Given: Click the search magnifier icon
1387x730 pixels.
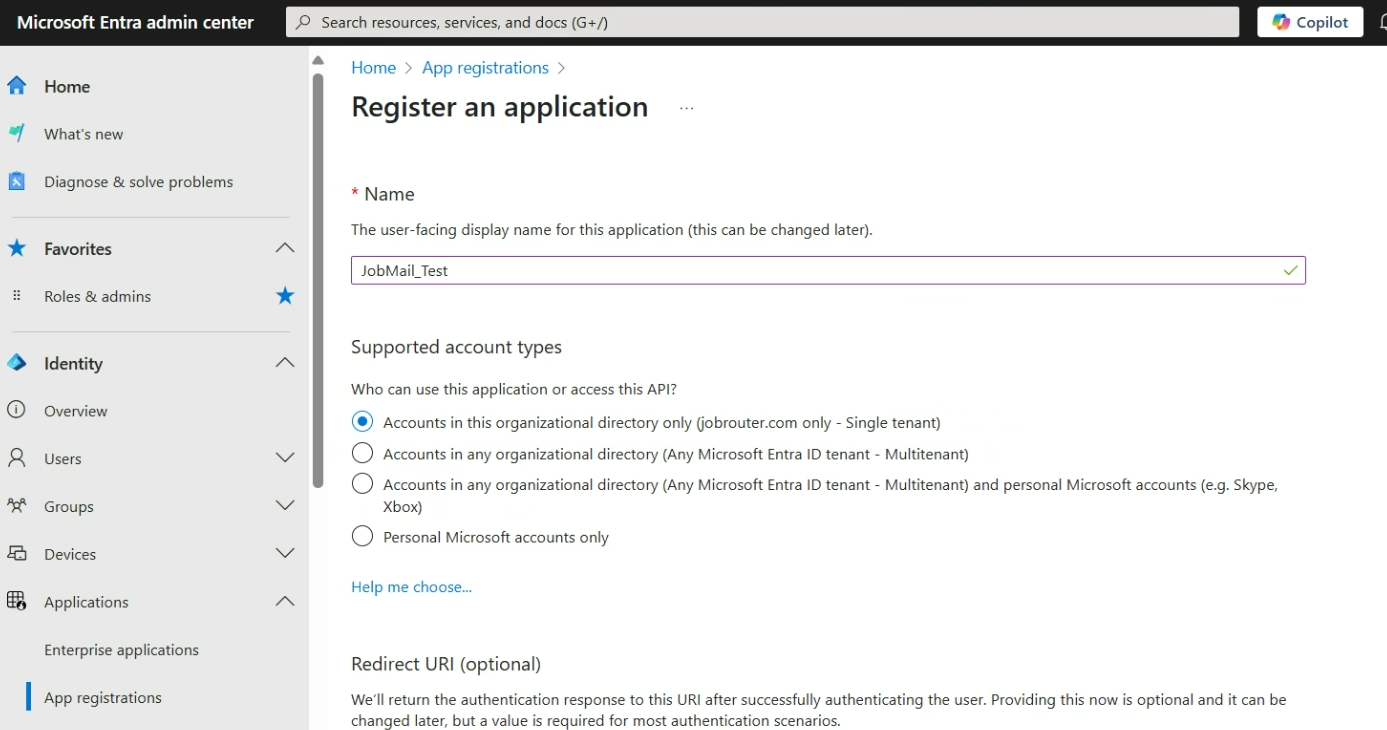Looking at the screenshot, I should (303, 22).
